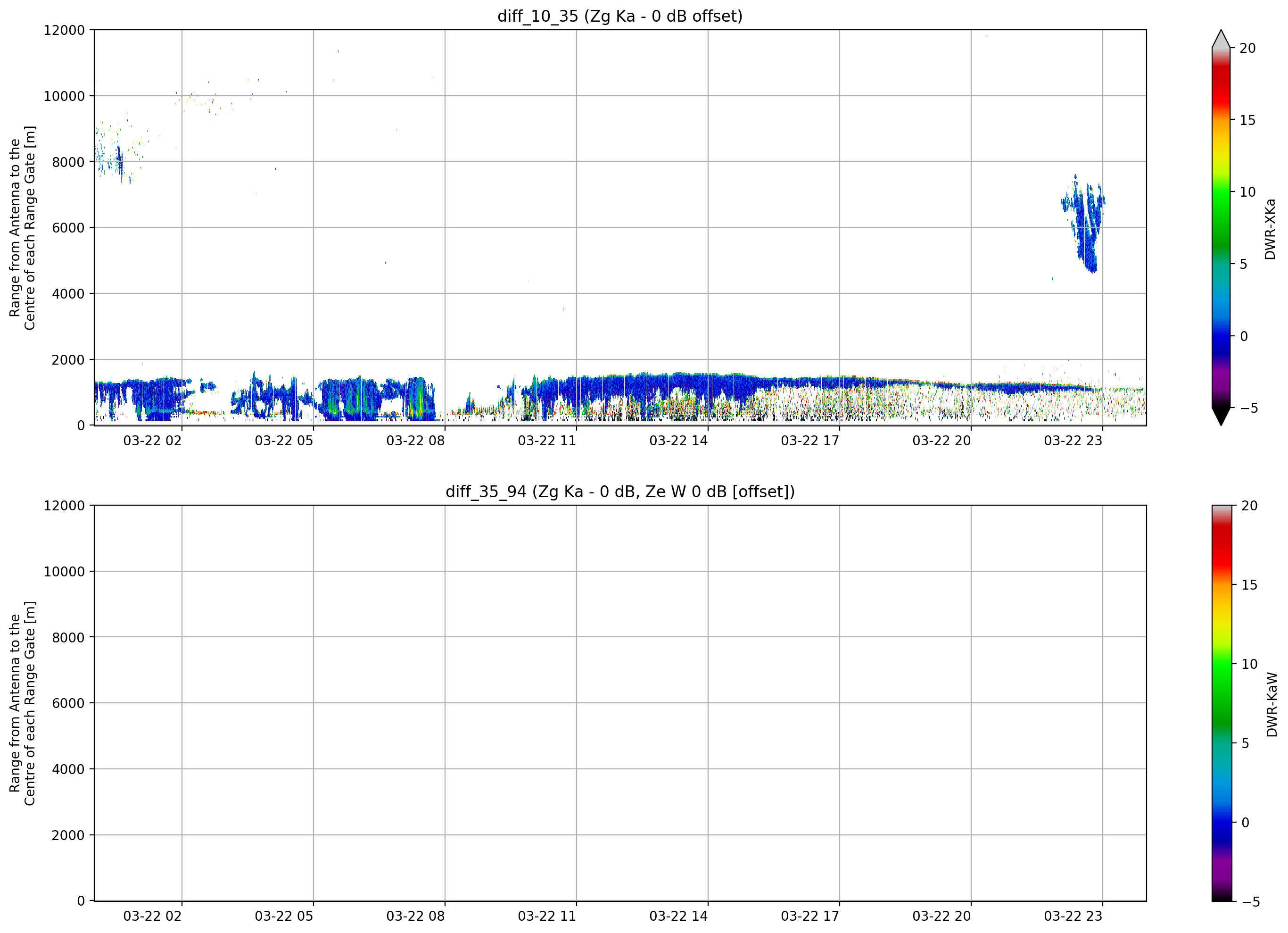Click x tick '03-22 14' under the diff_35_94 plot
This screenshot has height=933, width=1288.
point(678,916)
